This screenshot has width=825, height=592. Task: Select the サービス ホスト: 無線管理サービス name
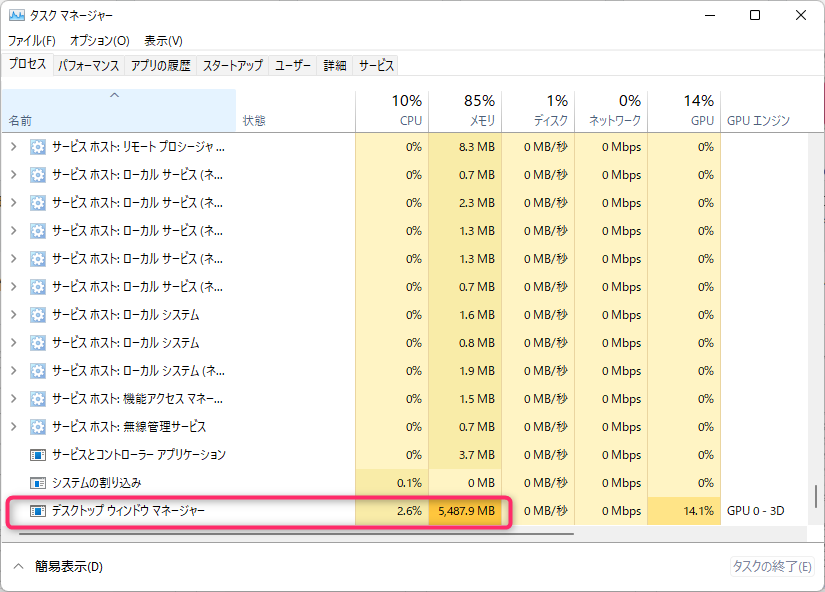click(x=129, y=427)
